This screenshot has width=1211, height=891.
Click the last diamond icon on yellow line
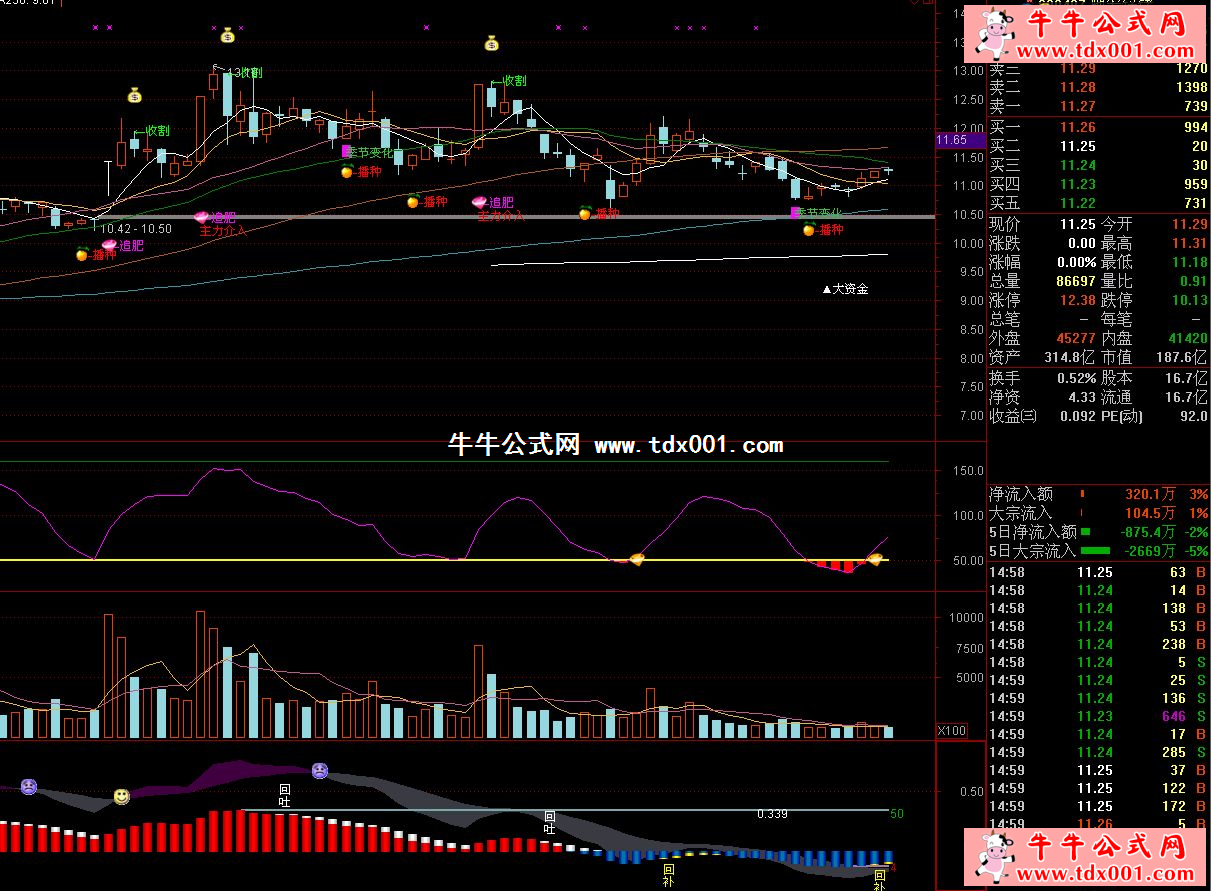click(x=875, y=559)
